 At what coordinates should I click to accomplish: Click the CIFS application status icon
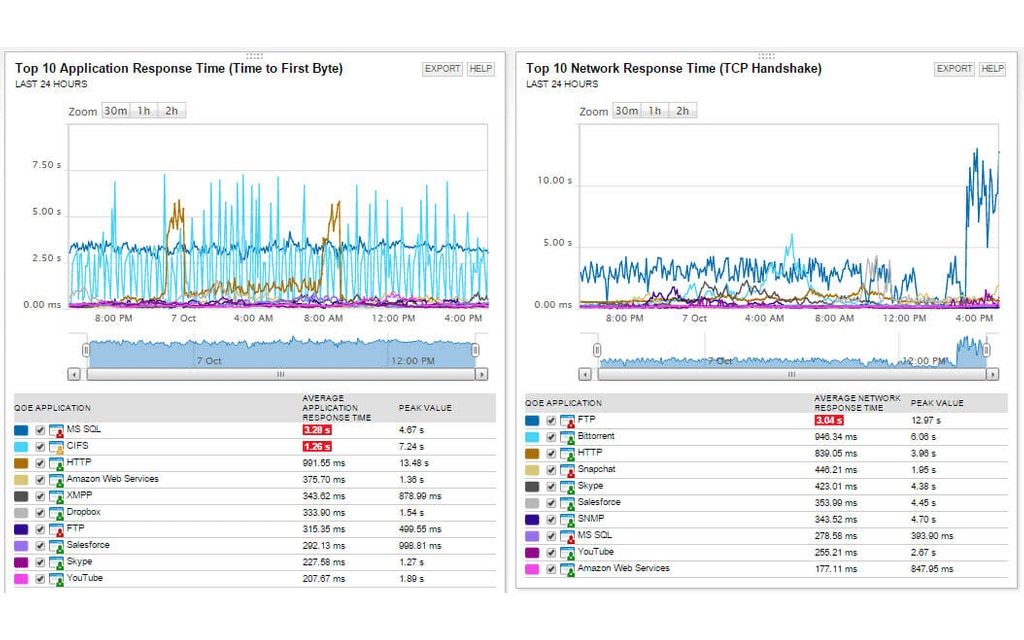(x=54, y=448)
